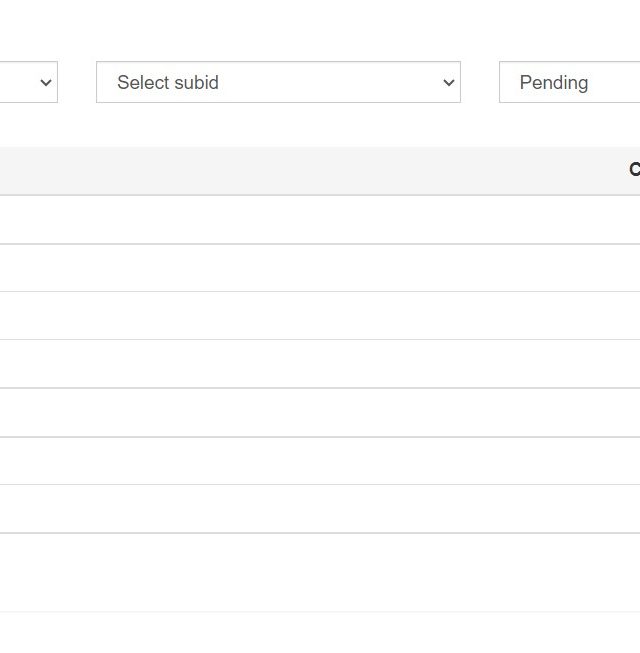Select the second empty table row
This screenshot has width=640, height=653.
320,268
